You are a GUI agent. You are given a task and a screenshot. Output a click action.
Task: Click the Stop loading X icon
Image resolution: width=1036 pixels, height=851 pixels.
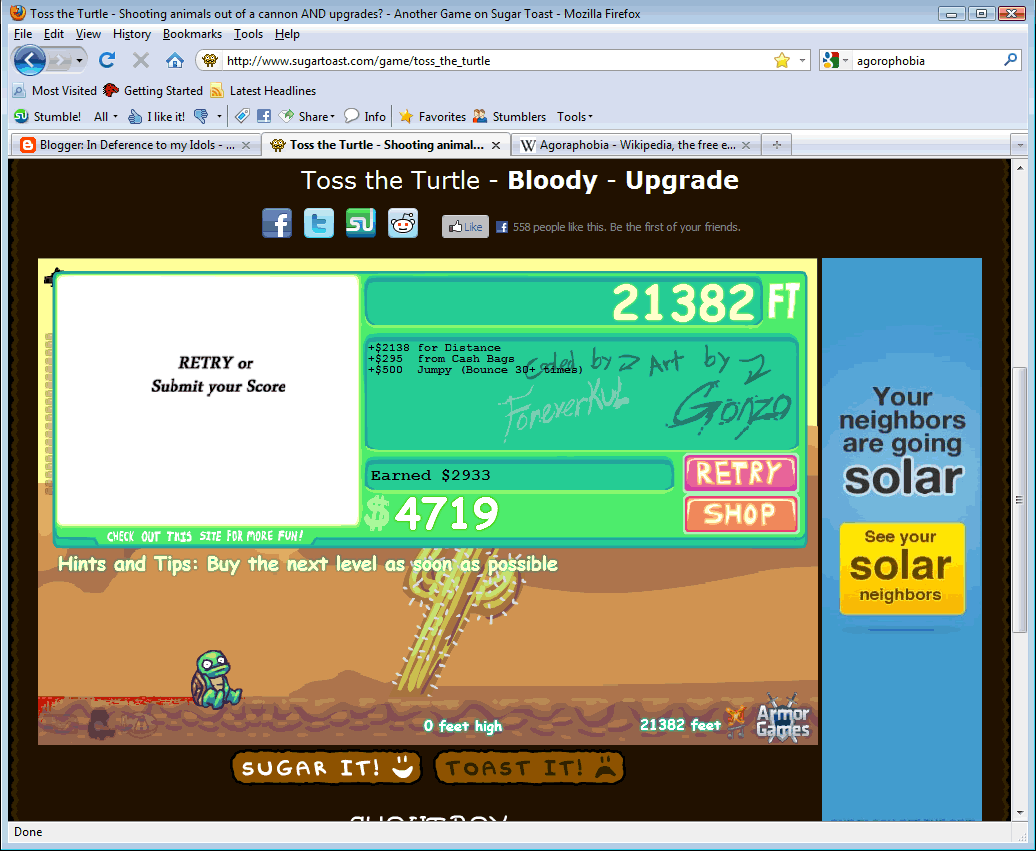[x=141, y=61]
